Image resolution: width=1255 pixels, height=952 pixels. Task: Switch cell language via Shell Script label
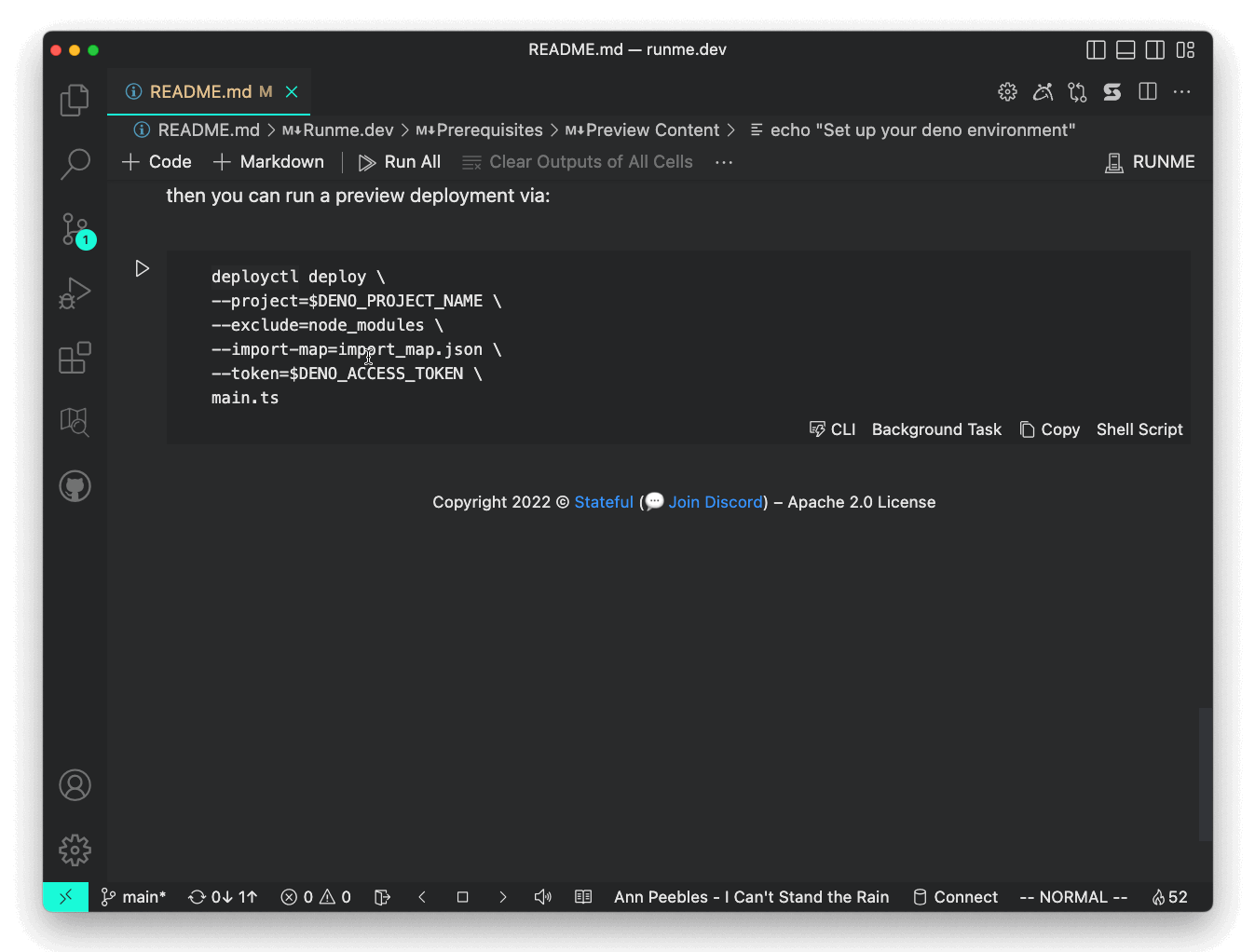click(1139, 429)
